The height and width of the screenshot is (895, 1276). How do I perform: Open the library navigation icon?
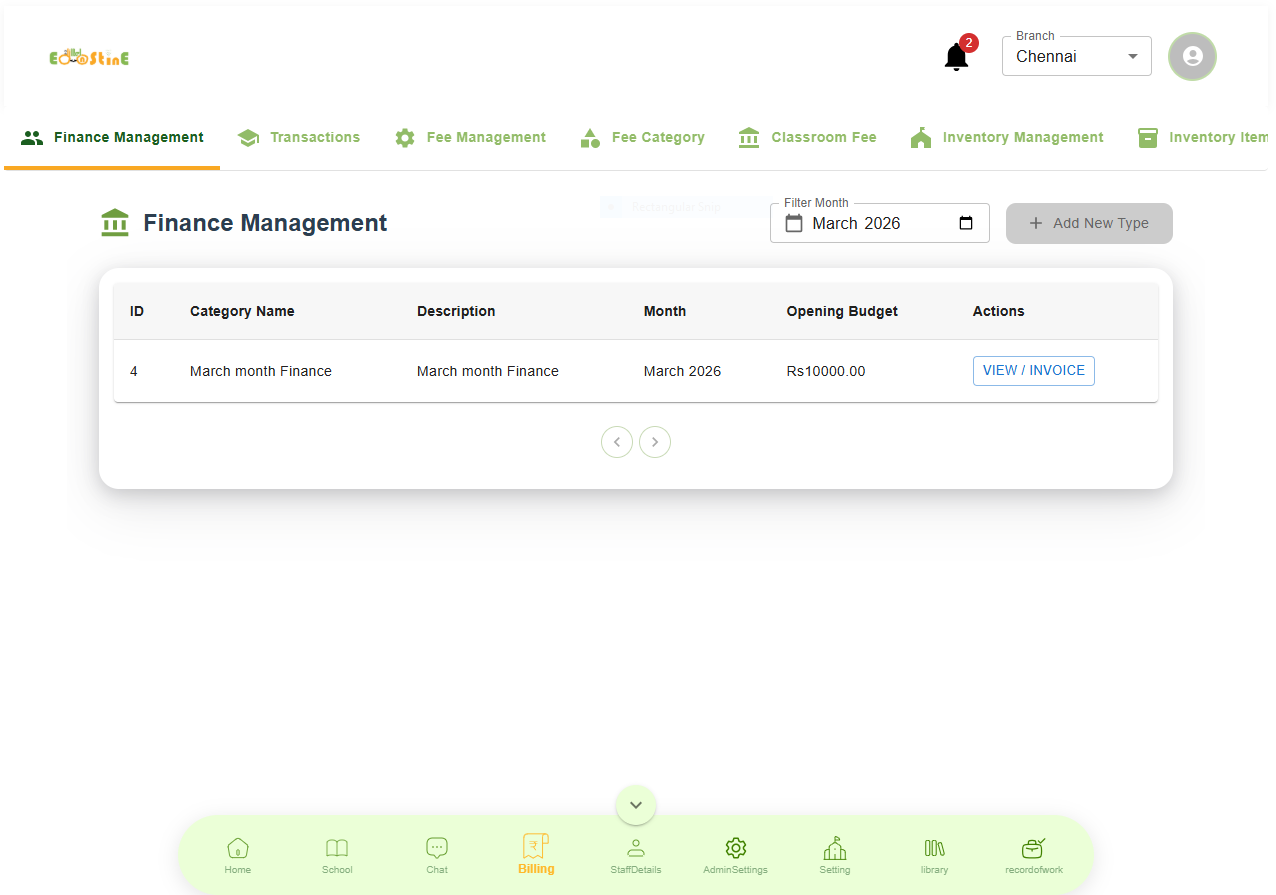point(934,855)
